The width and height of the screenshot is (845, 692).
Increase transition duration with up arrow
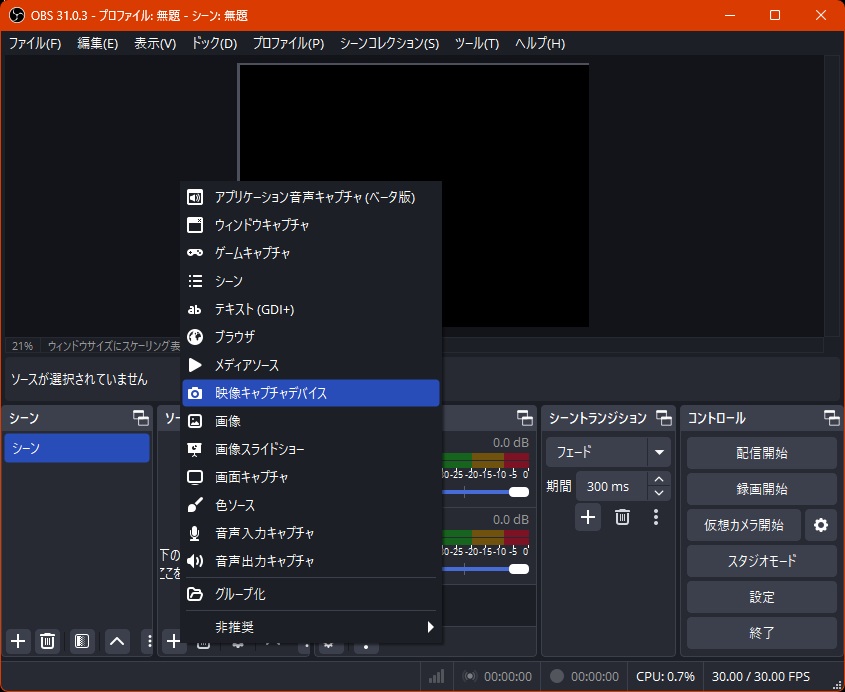pos(658,480)
